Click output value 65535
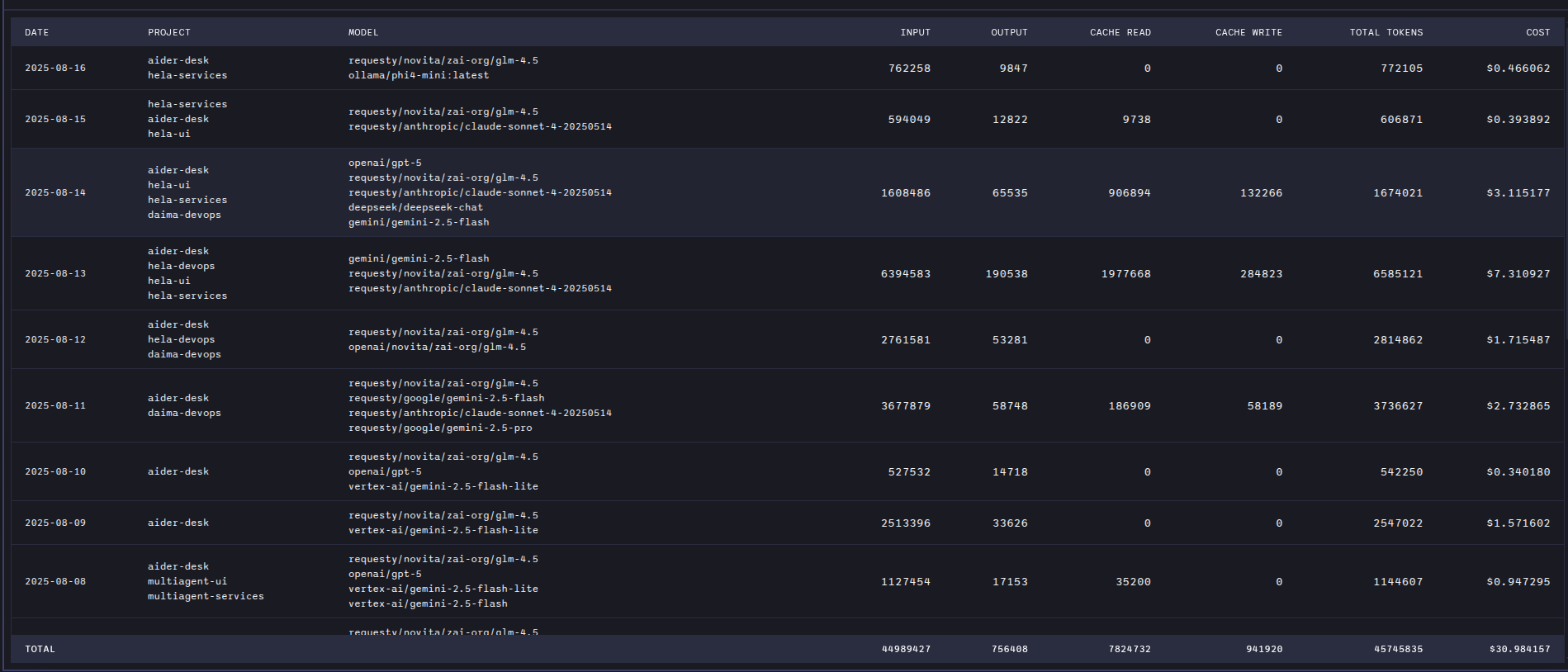The image size is (1568, 672). point(1010,192)
